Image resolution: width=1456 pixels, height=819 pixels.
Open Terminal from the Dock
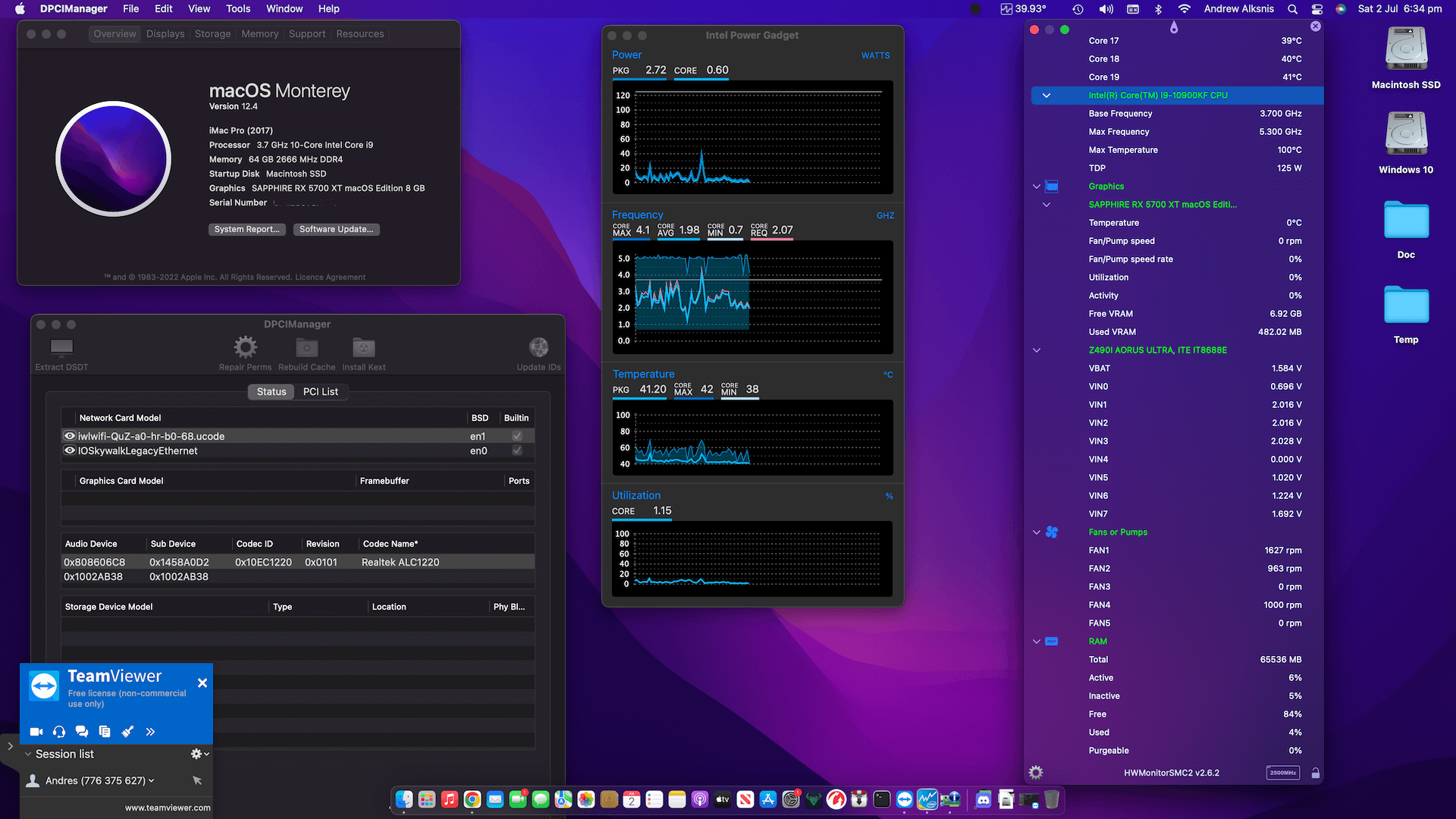pos(882,799)
